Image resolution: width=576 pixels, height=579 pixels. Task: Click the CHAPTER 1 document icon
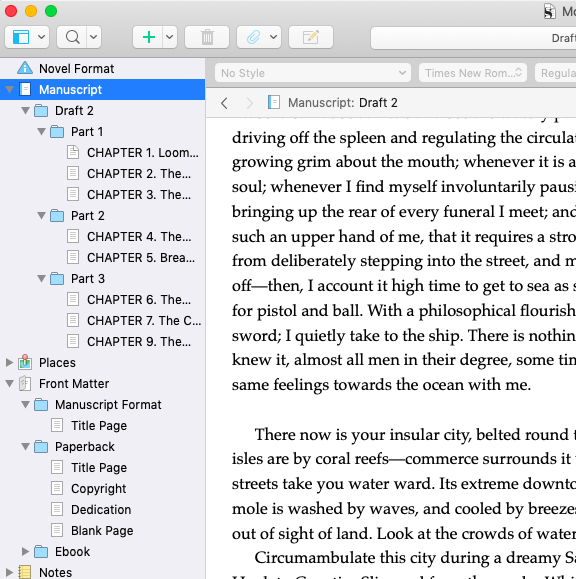73,152
